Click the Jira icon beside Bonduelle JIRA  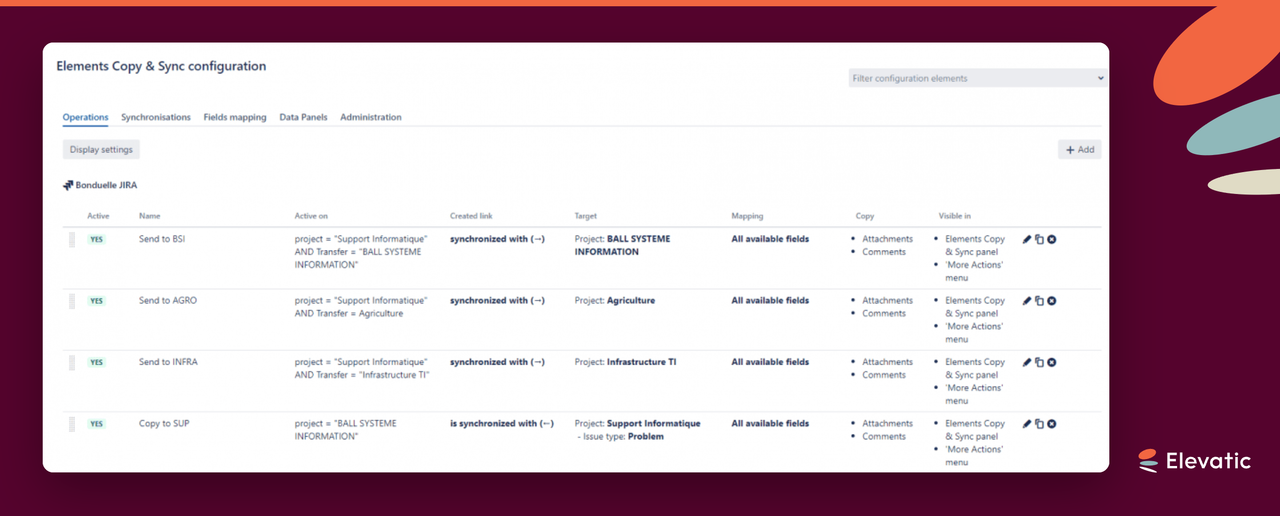68,185
